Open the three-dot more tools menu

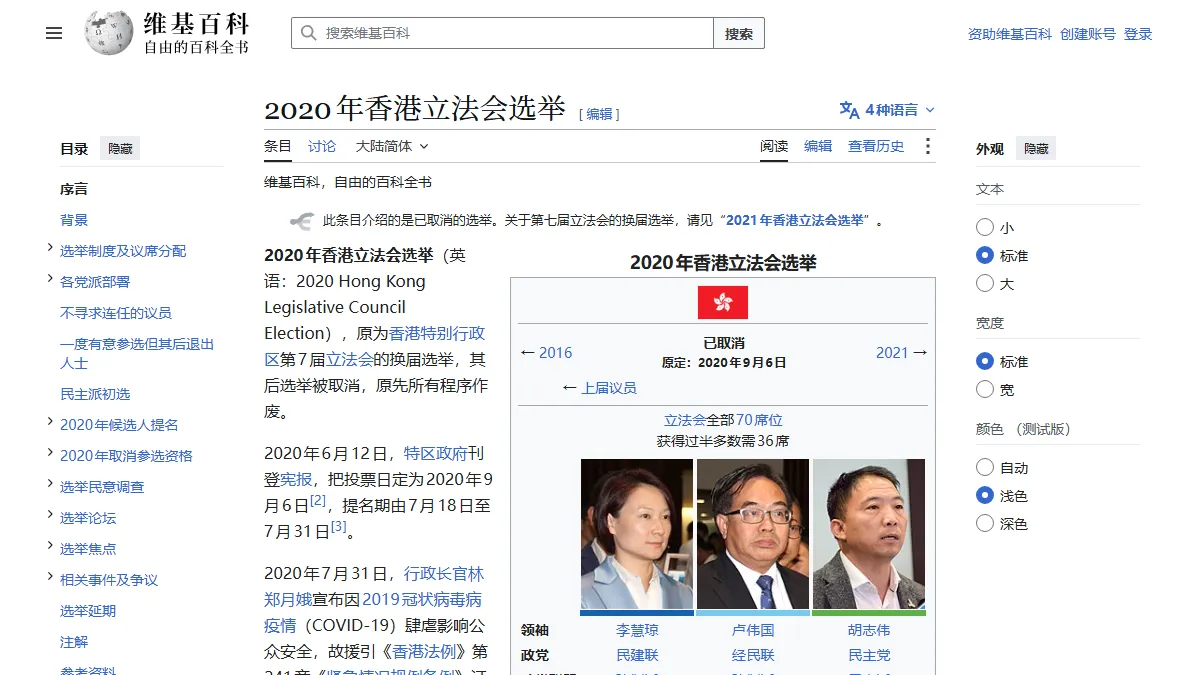[x=927, y=146]
